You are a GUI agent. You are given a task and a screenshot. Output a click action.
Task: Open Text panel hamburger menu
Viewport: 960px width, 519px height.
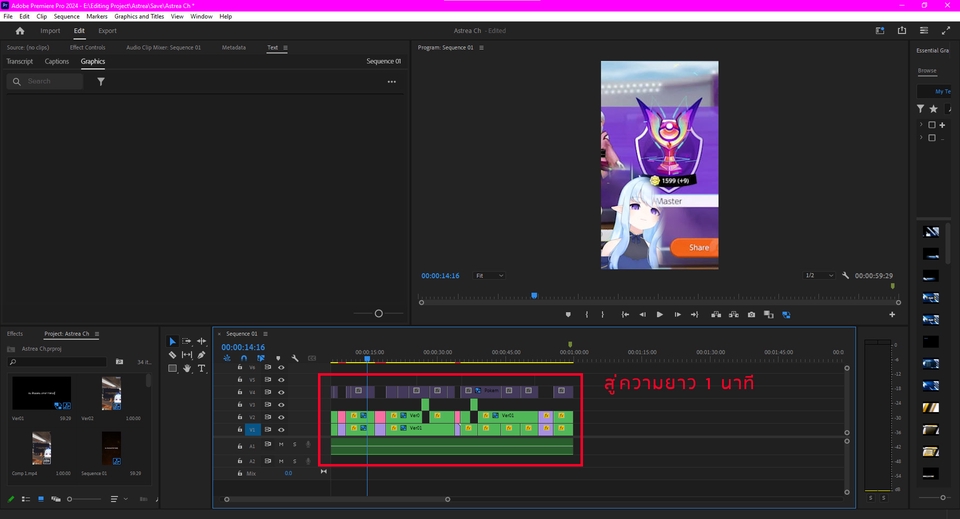coord(285,48)
